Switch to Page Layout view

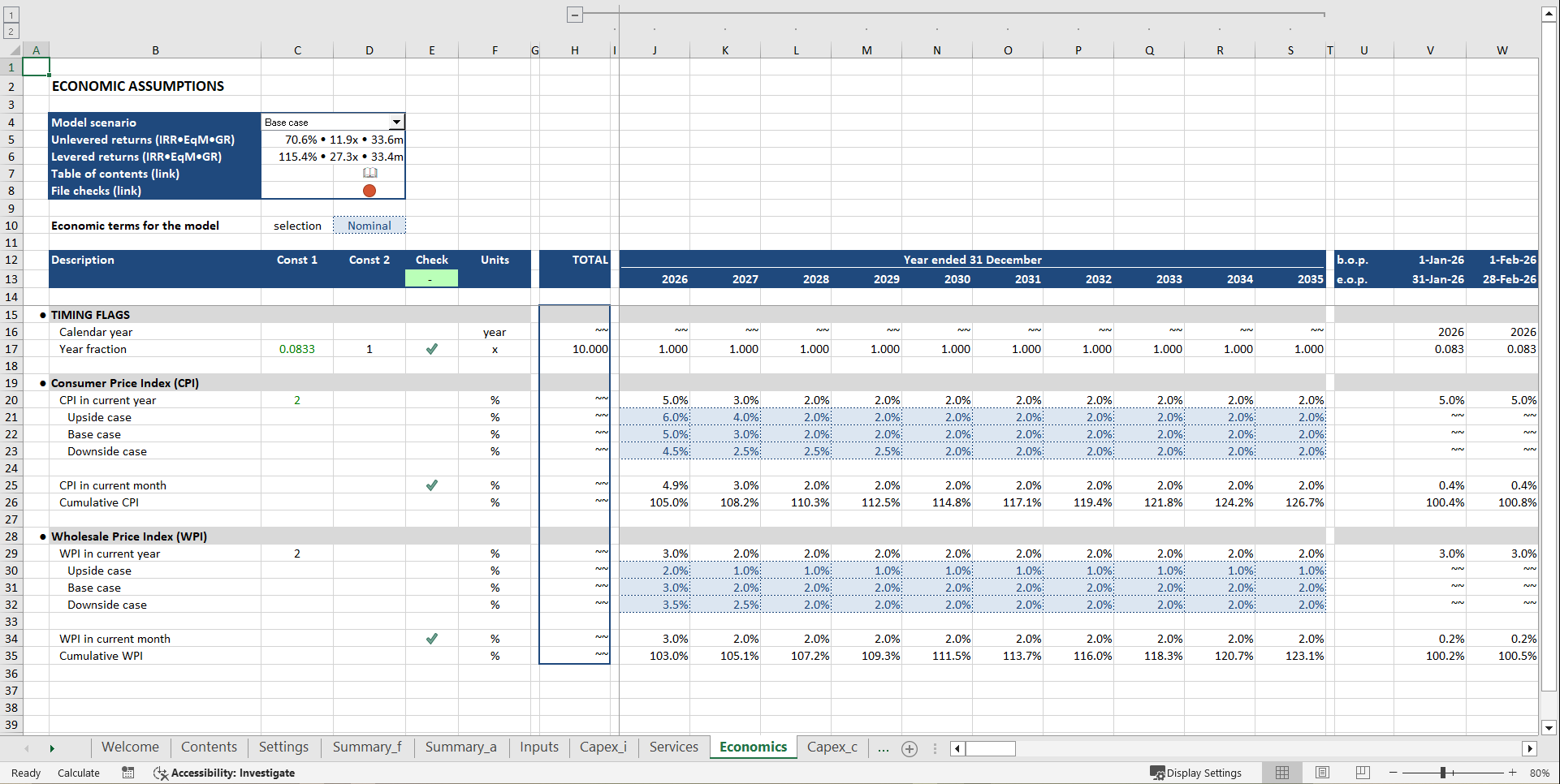point(1322,773)
